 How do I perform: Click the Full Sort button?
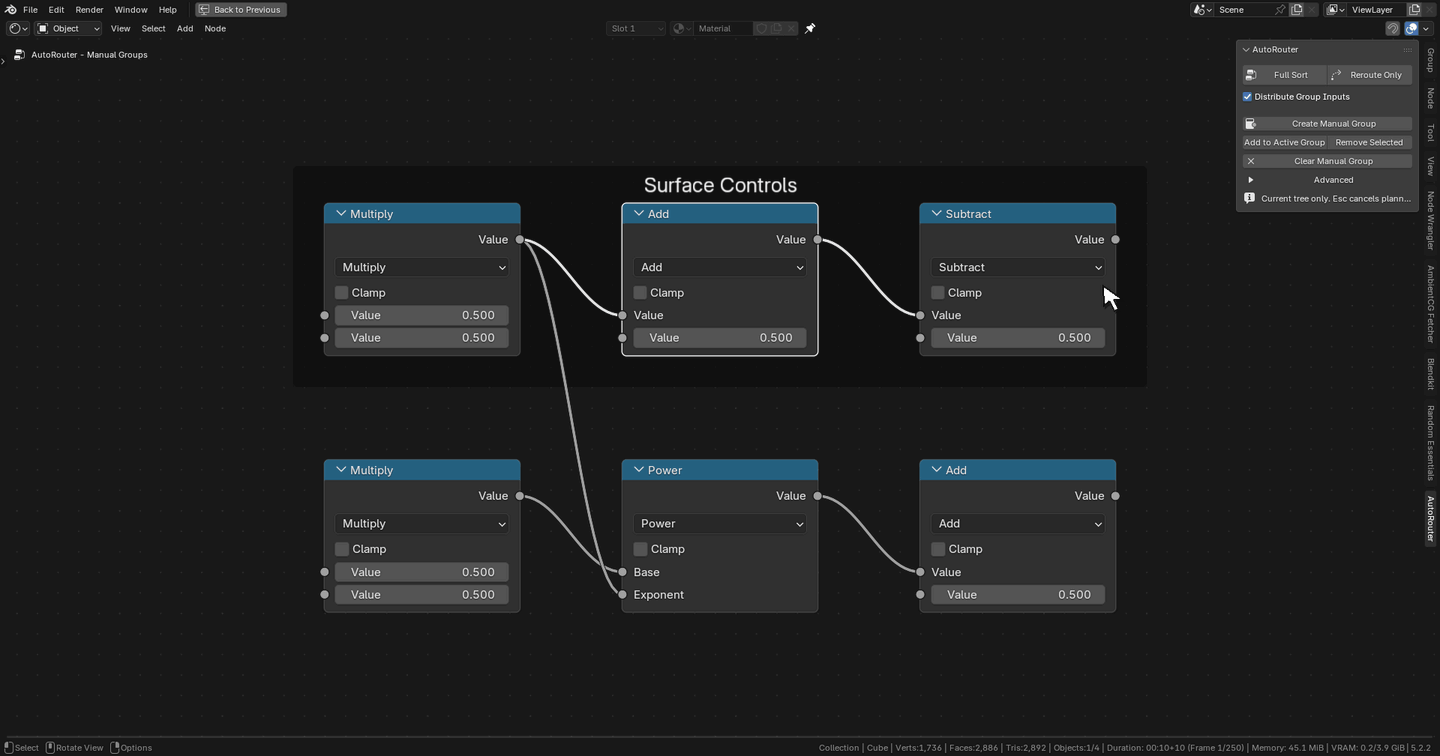(x=1284, y=75)
